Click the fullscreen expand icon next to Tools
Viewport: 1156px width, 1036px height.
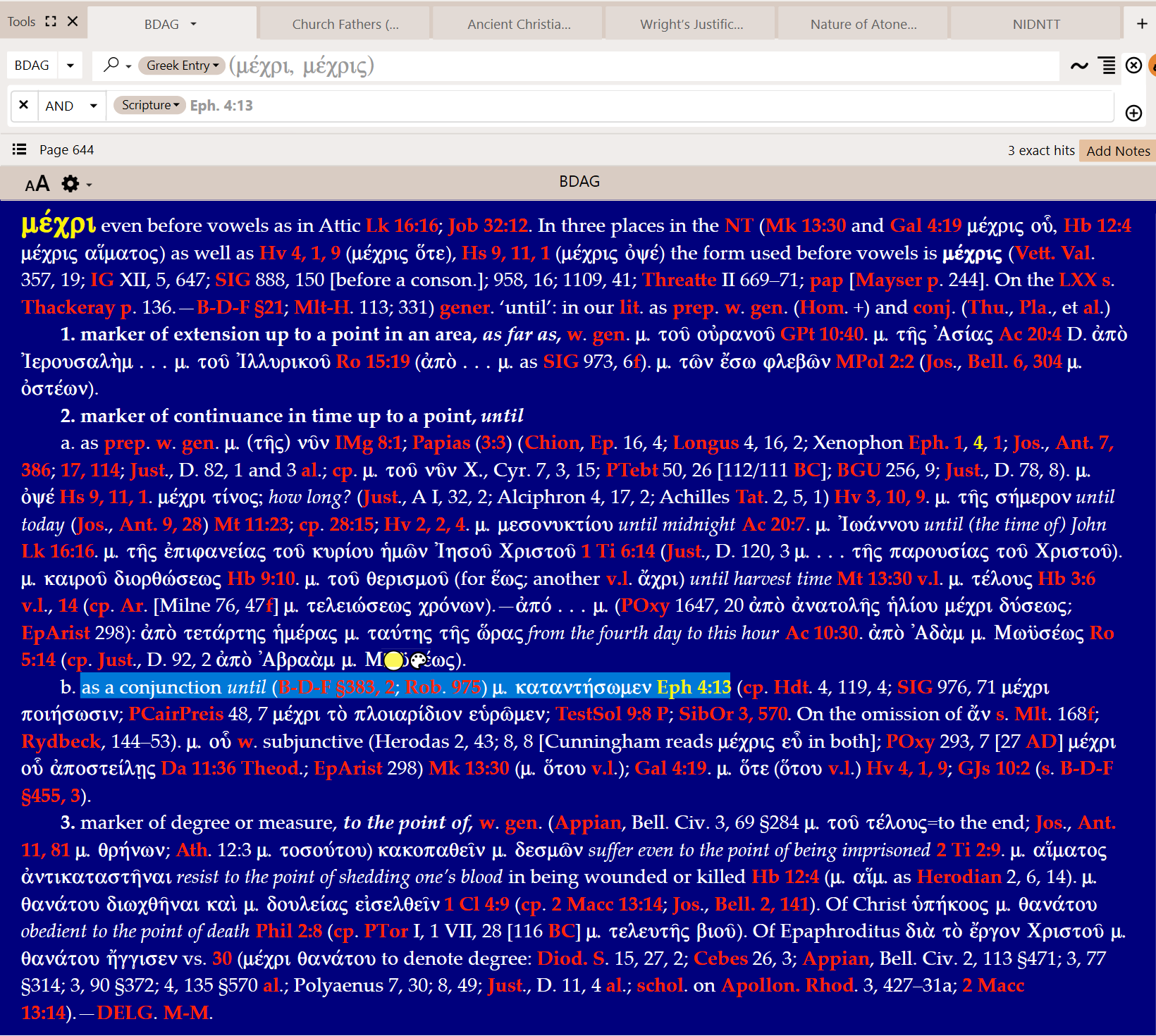pyautogui.click(x=51, y=21)
